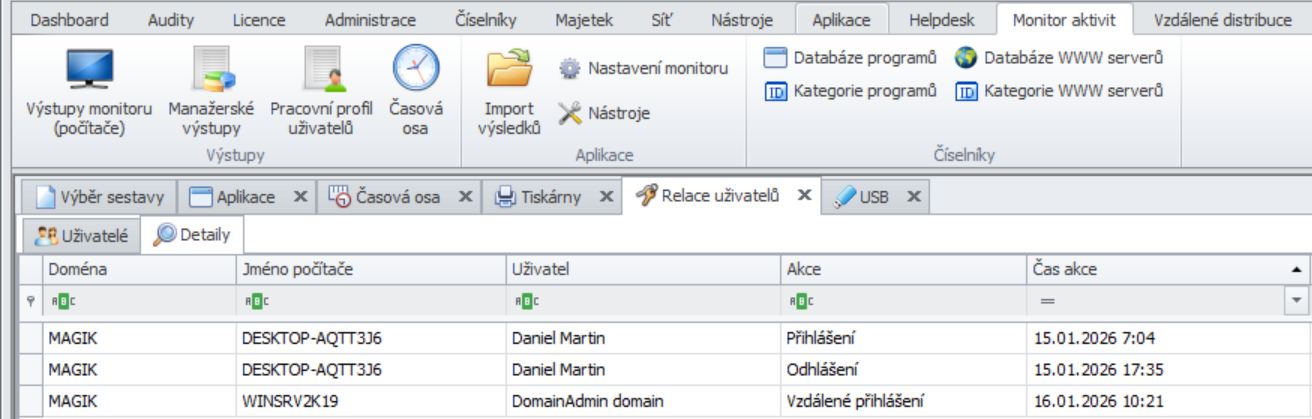Image resolution: width=1312 pixels, height=419 pixels.
Task: Click time cell 16.01.2026 10:21
Action: tap(1169, 401)
